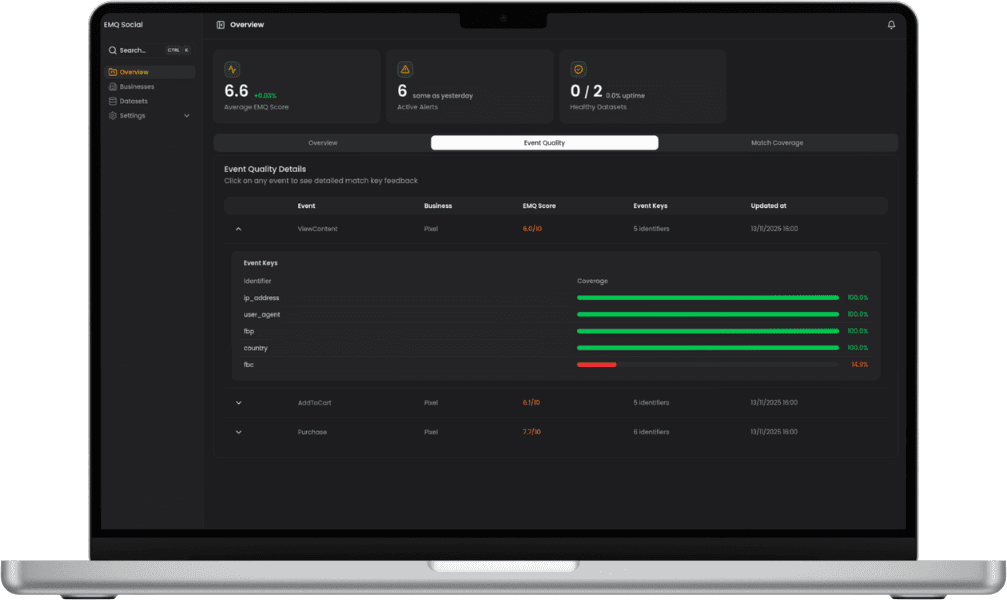Click the Datasets database icon in sidebar
The width and height of the screenshot is (1007, 600).
(112, 101)
